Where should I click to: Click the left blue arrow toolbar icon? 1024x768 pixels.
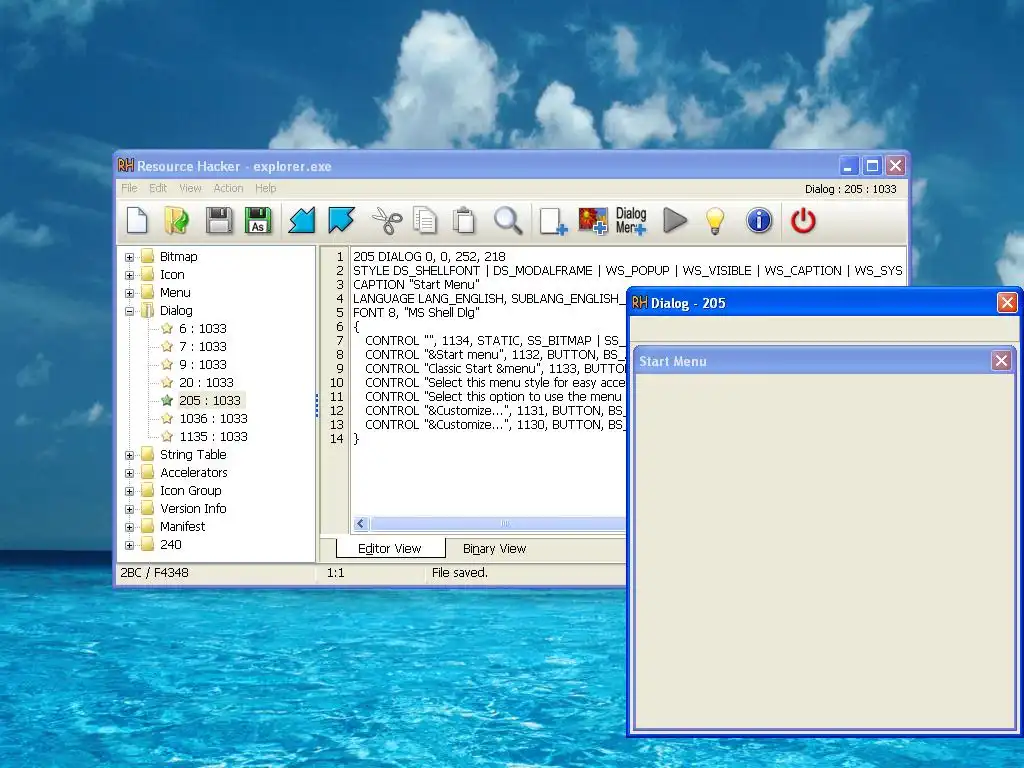click(x=302, y=220)
